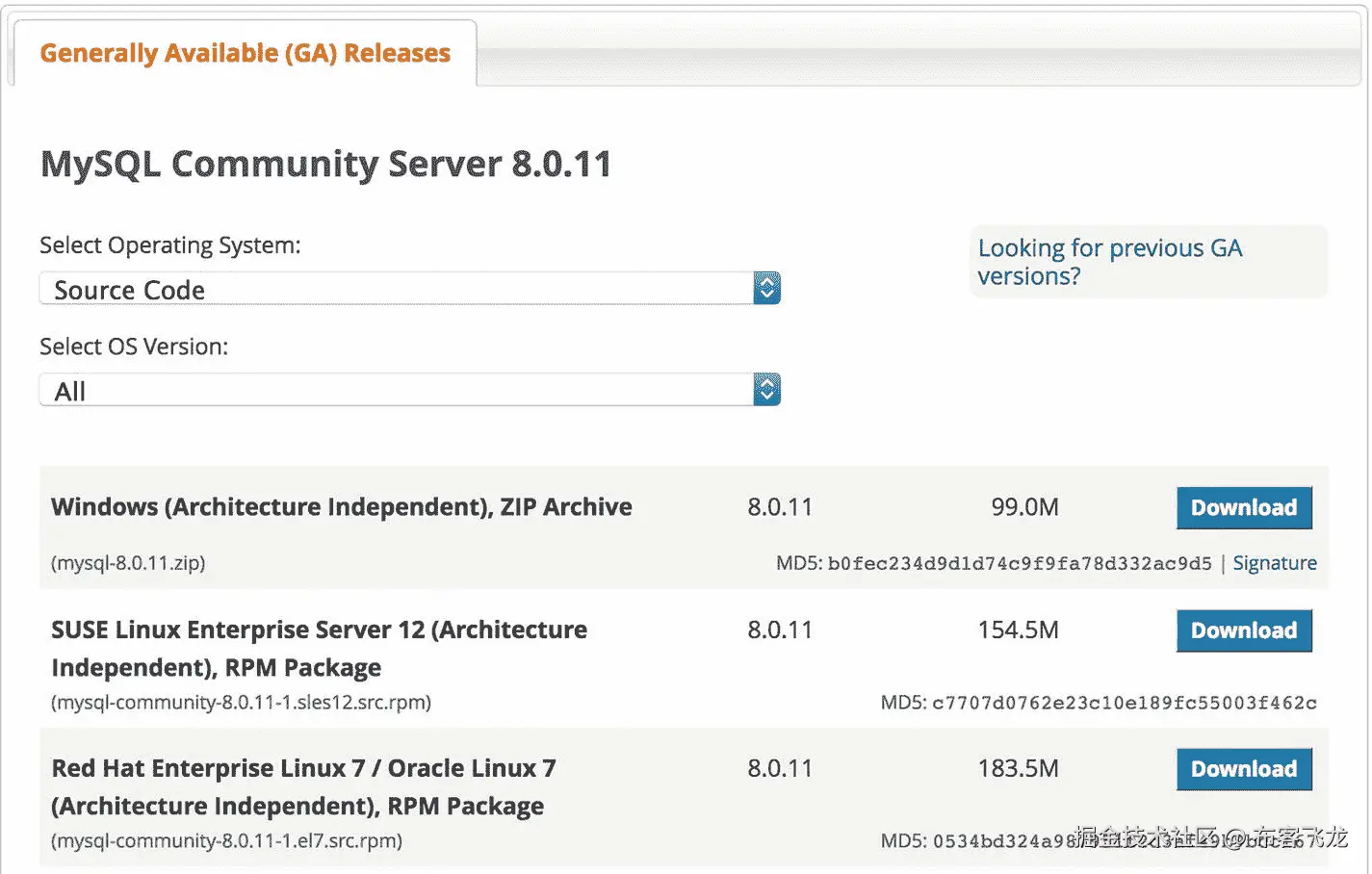The height and width of the screenshot is (874, 1372).
Task: Download SUSE Linux Enterprise Server 12 package
Action: click(x=1243, y=630)
